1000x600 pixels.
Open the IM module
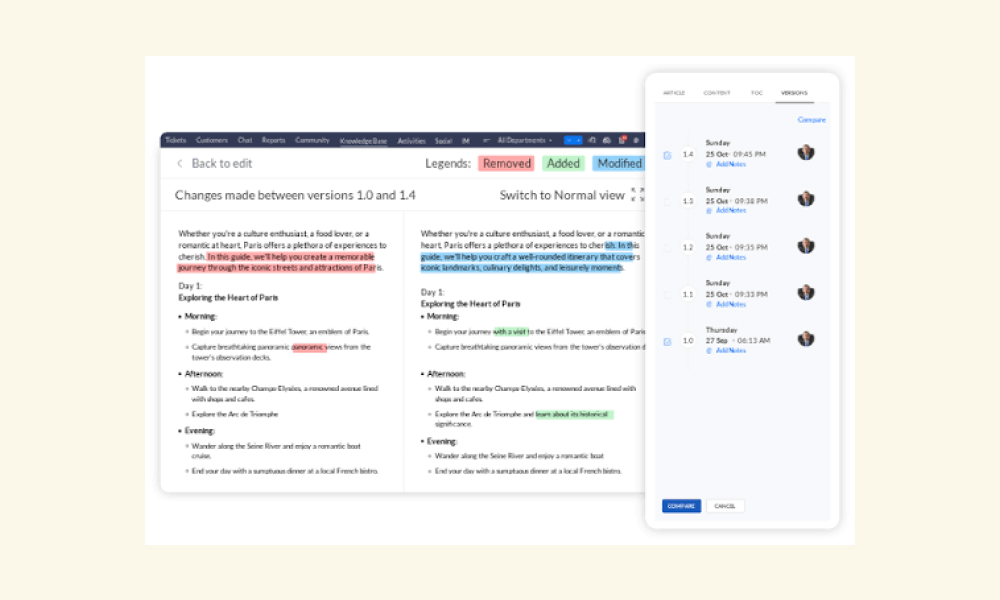[466, 141]
